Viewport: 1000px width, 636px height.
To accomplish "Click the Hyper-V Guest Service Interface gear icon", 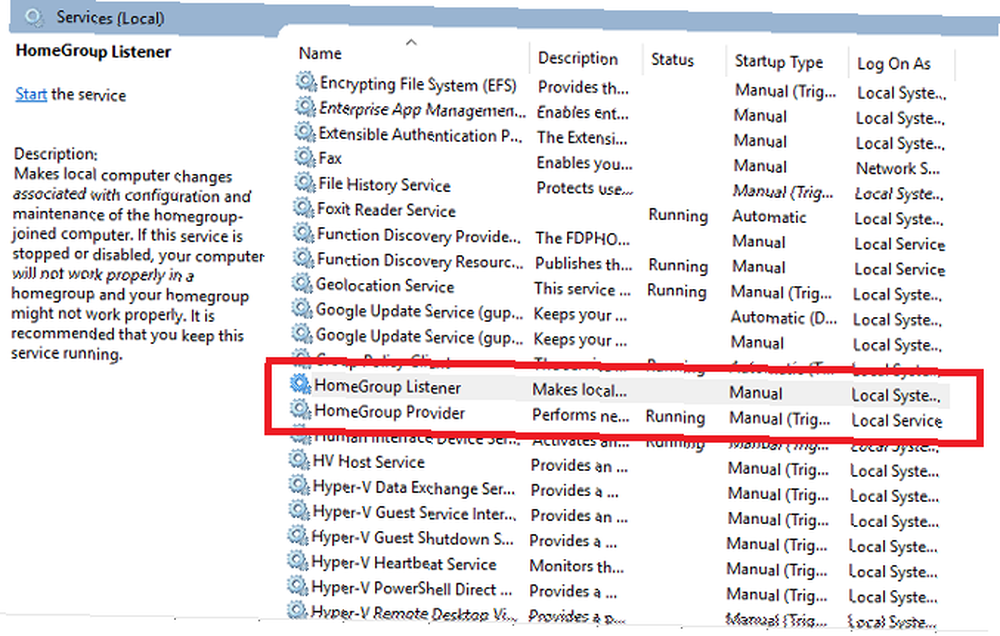I will pyautogui.click(x=298, y=510).
